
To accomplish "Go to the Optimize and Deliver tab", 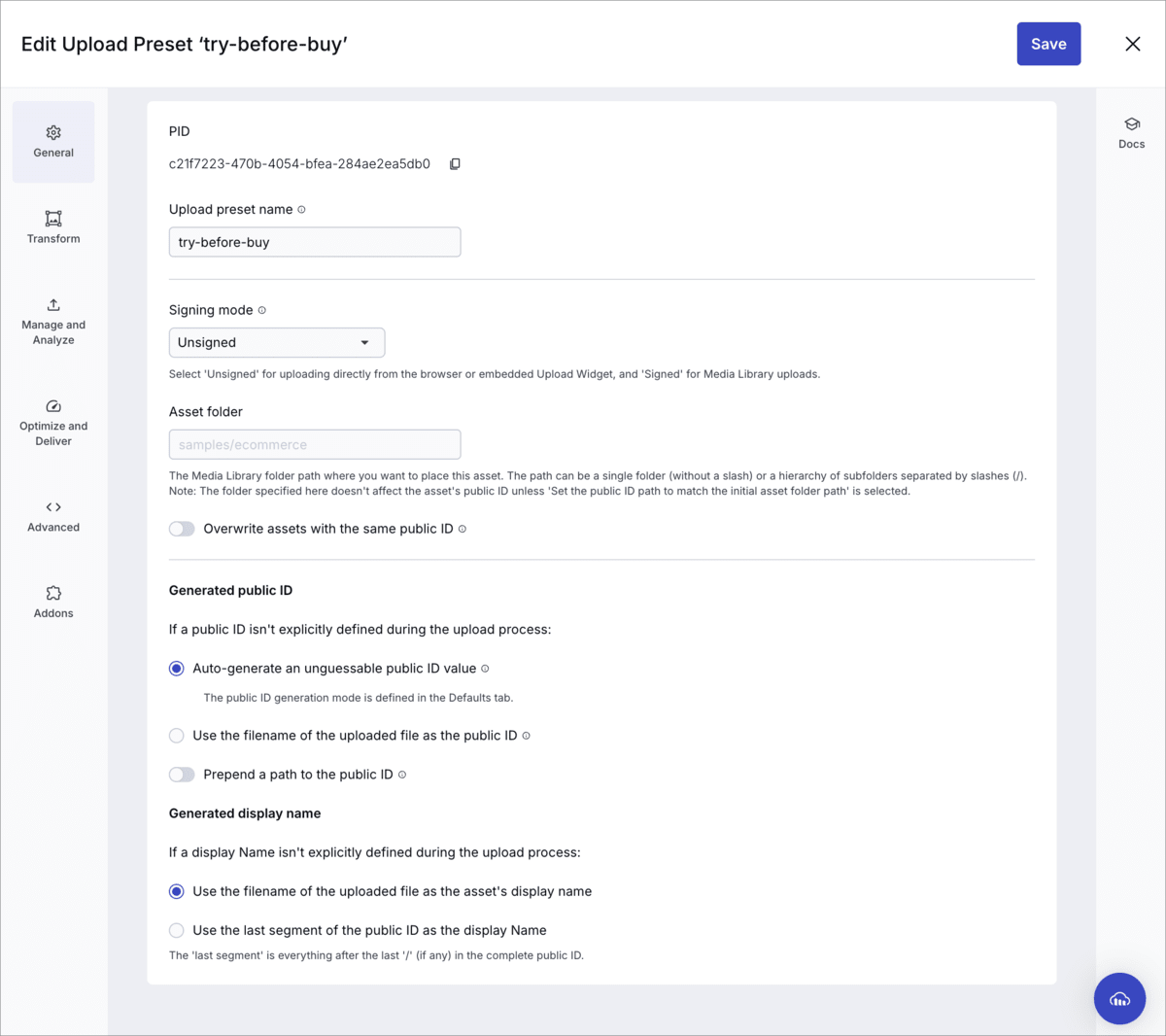I will [x=53, y=423].
